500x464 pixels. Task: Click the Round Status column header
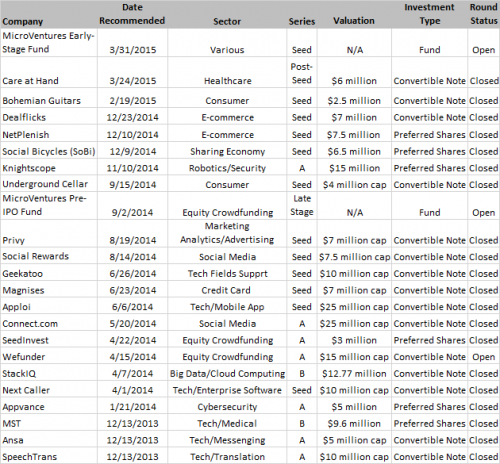[484, 14]
